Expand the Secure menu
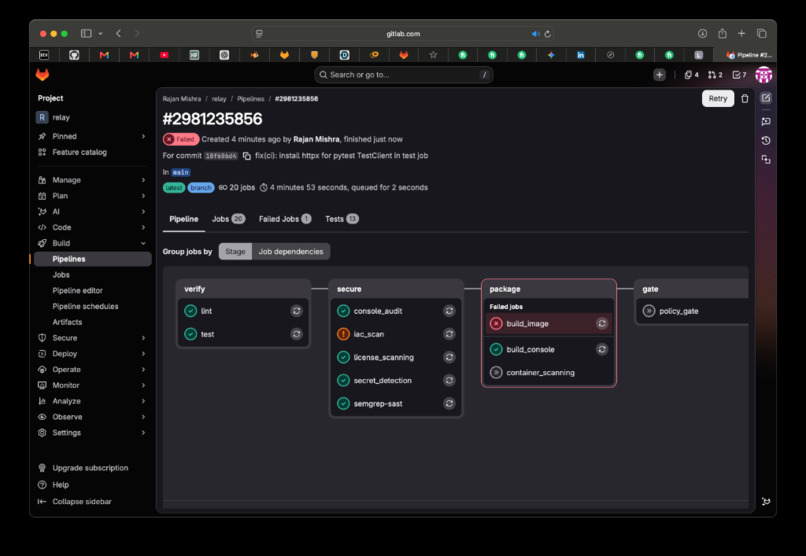Viewport: 806px width, 556px height. pyautogui.click(x=93, y=338)
